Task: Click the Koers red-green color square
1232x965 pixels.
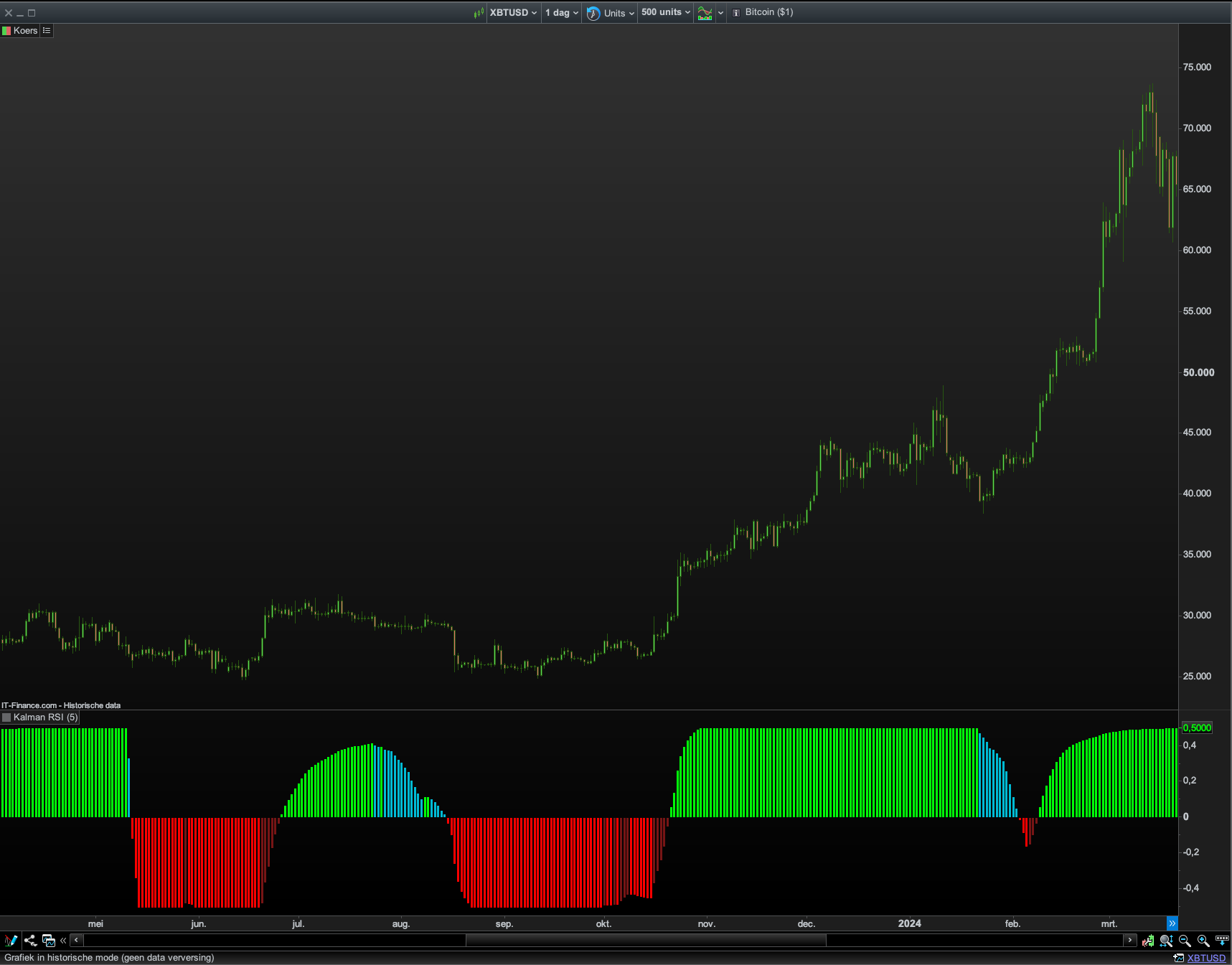Action: (6, 31)
